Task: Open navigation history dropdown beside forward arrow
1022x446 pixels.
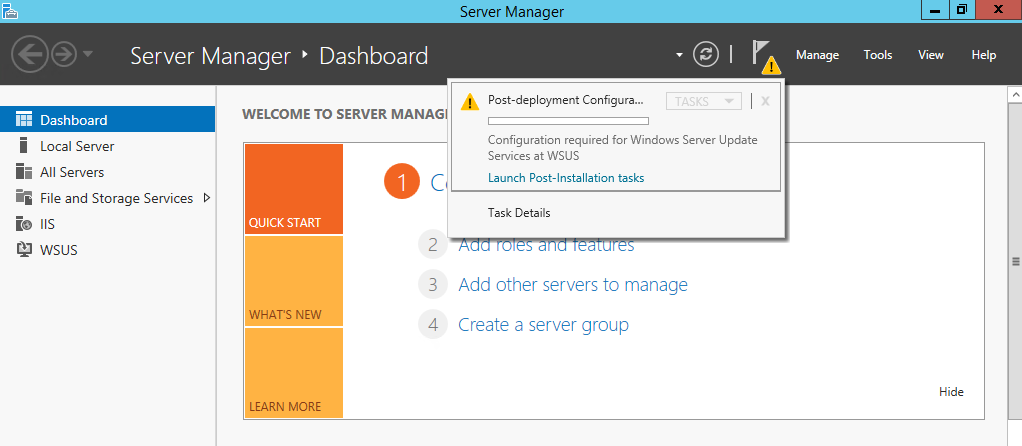Action: click(x=87, y=54)
